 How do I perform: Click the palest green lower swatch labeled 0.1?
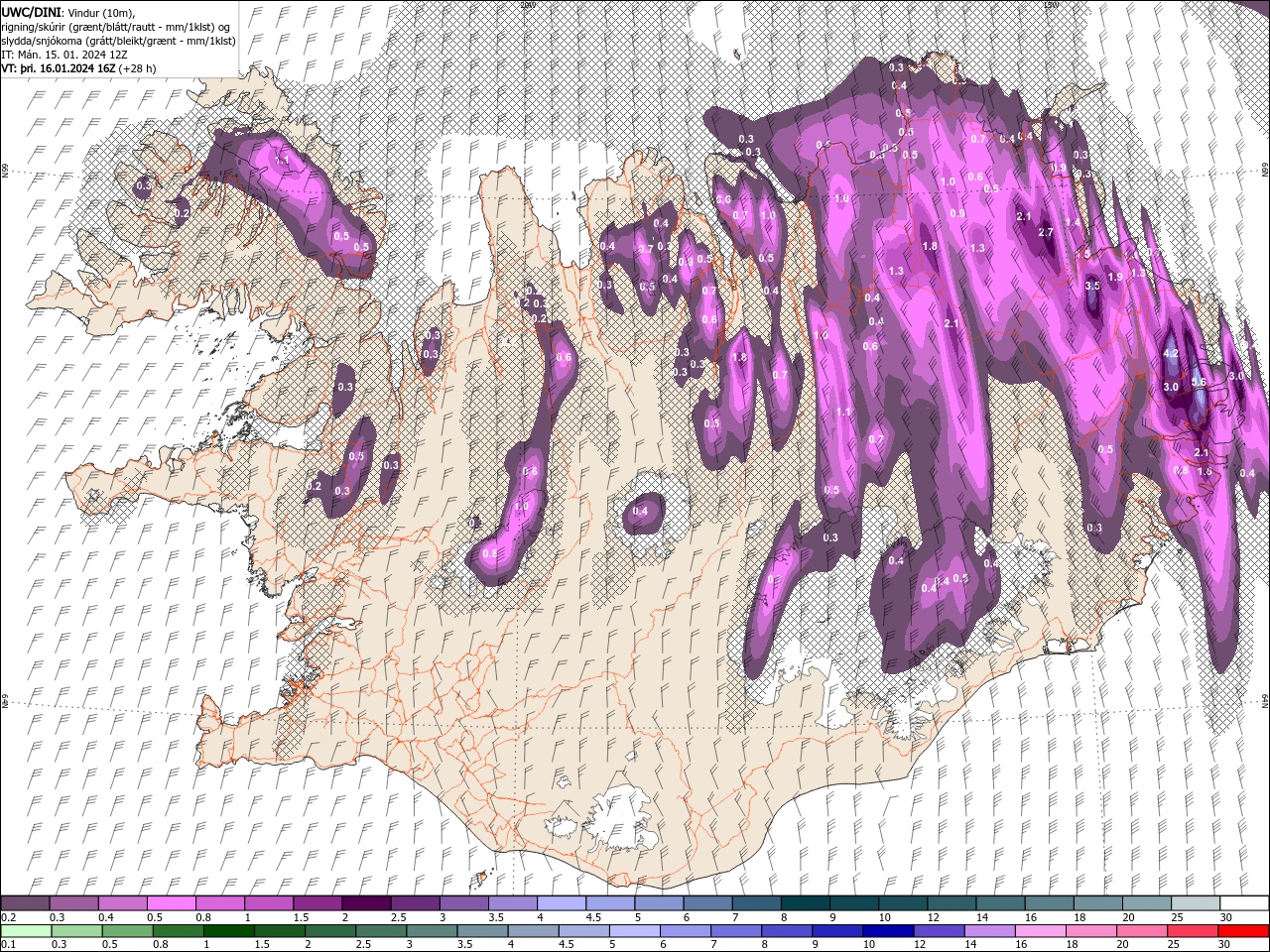(x=26, y=931)
